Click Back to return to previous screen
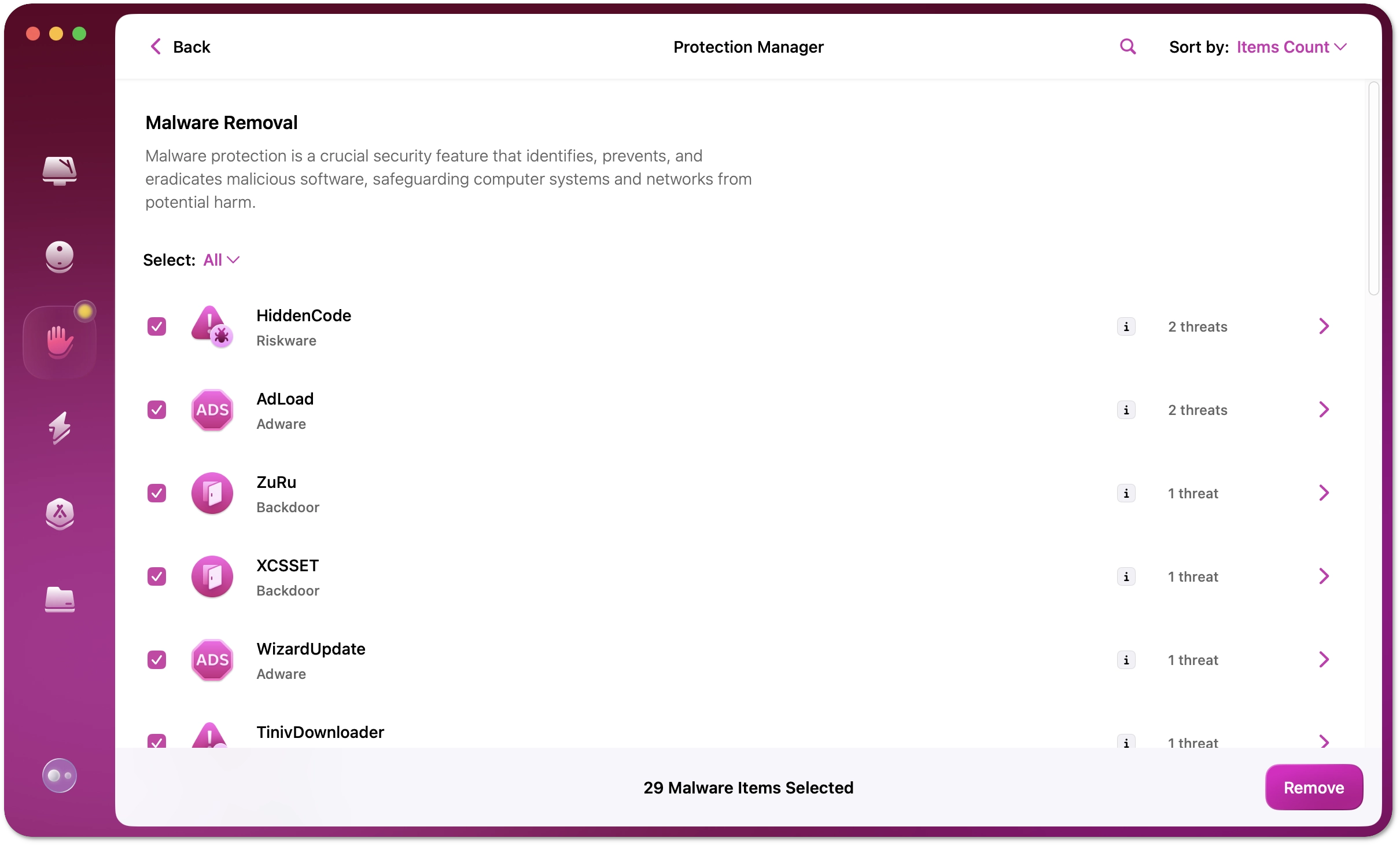 [x=180, y=47]
